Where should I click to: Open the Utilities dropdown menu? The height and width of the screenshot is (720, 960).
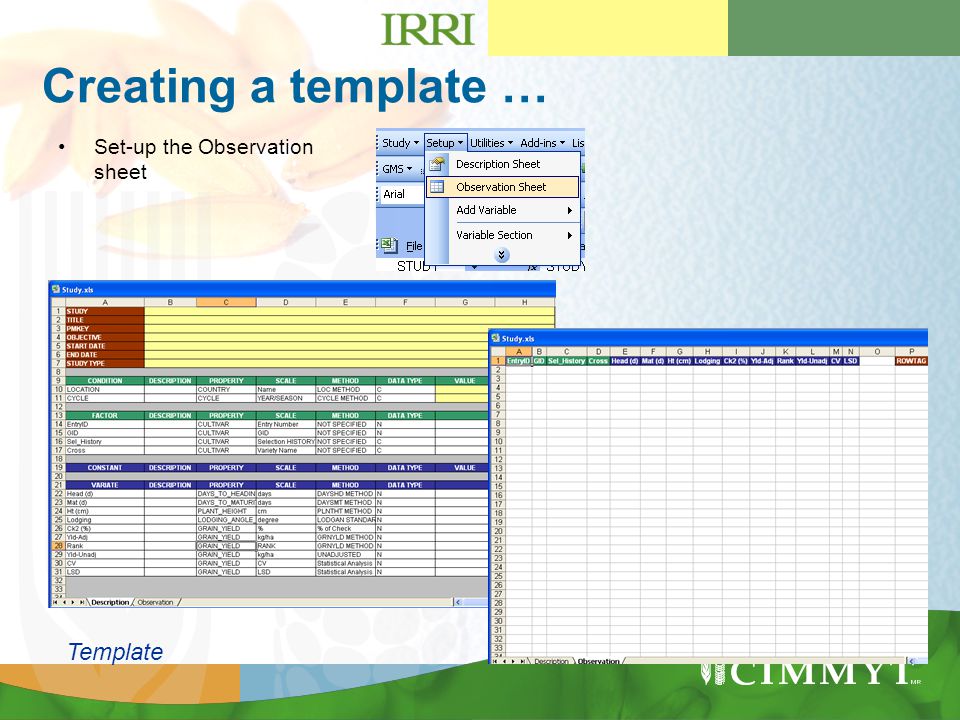coord(491,143)
